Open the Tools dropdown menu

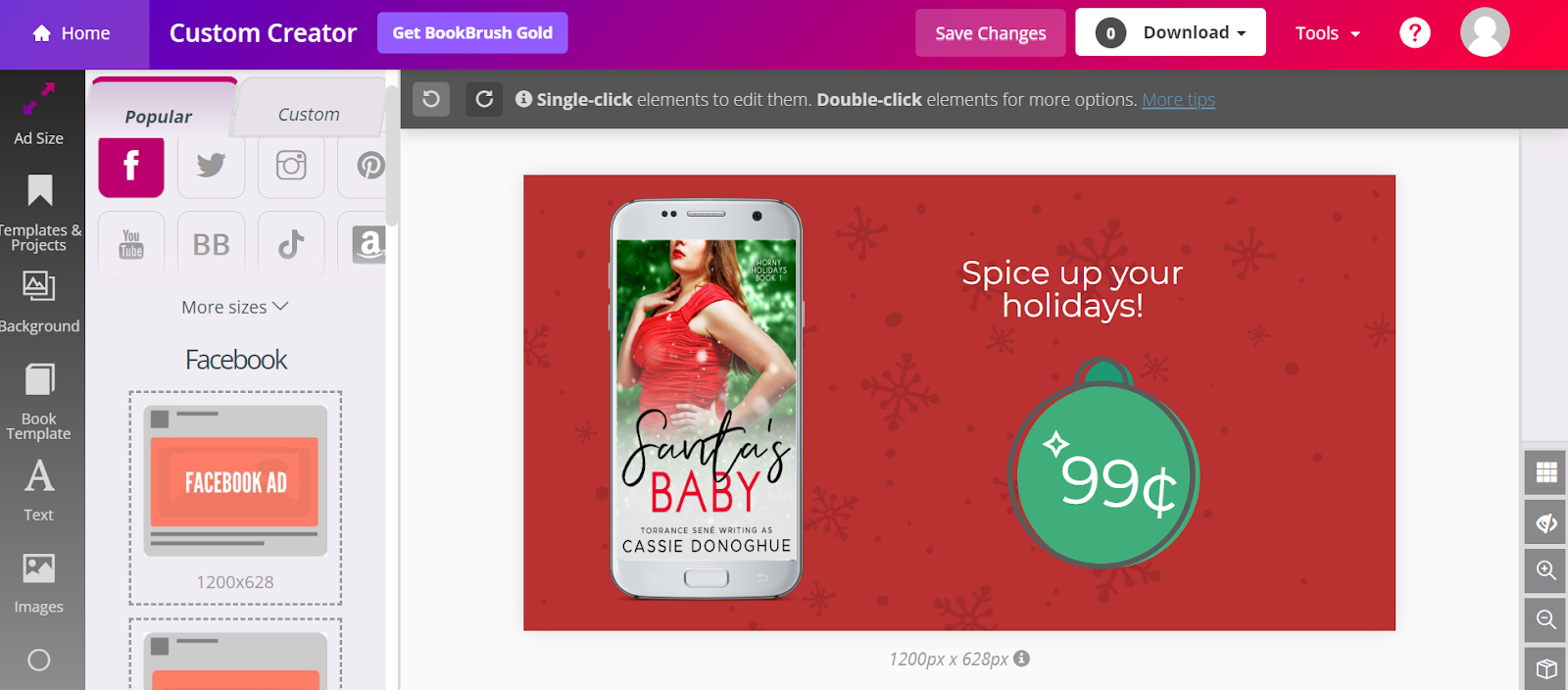[x=1328, y=33]
